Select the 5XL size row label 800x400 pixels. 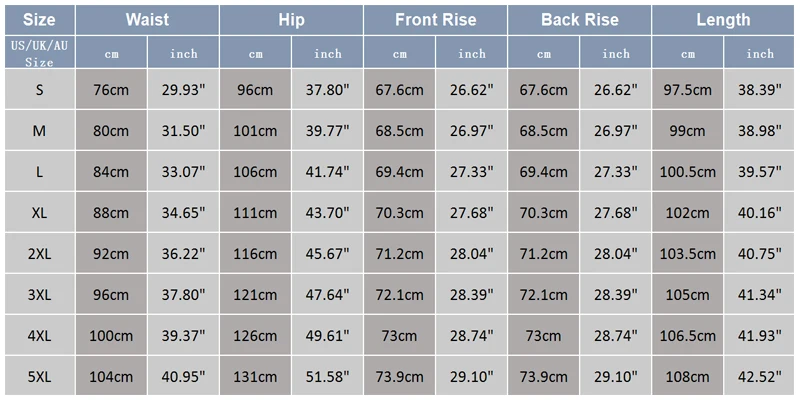[40, 377]
